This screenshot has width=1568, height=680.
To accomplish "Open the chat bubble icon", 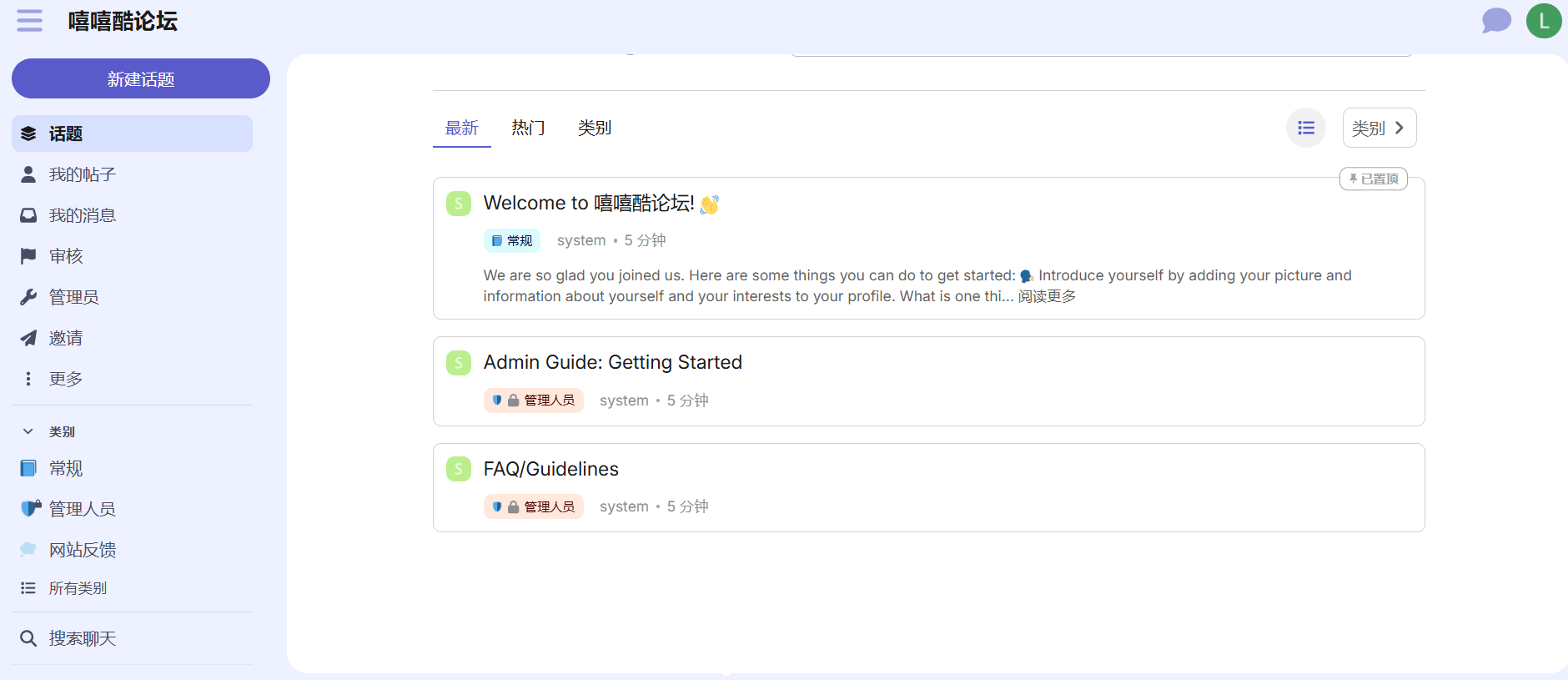I will coord(1496,21).
